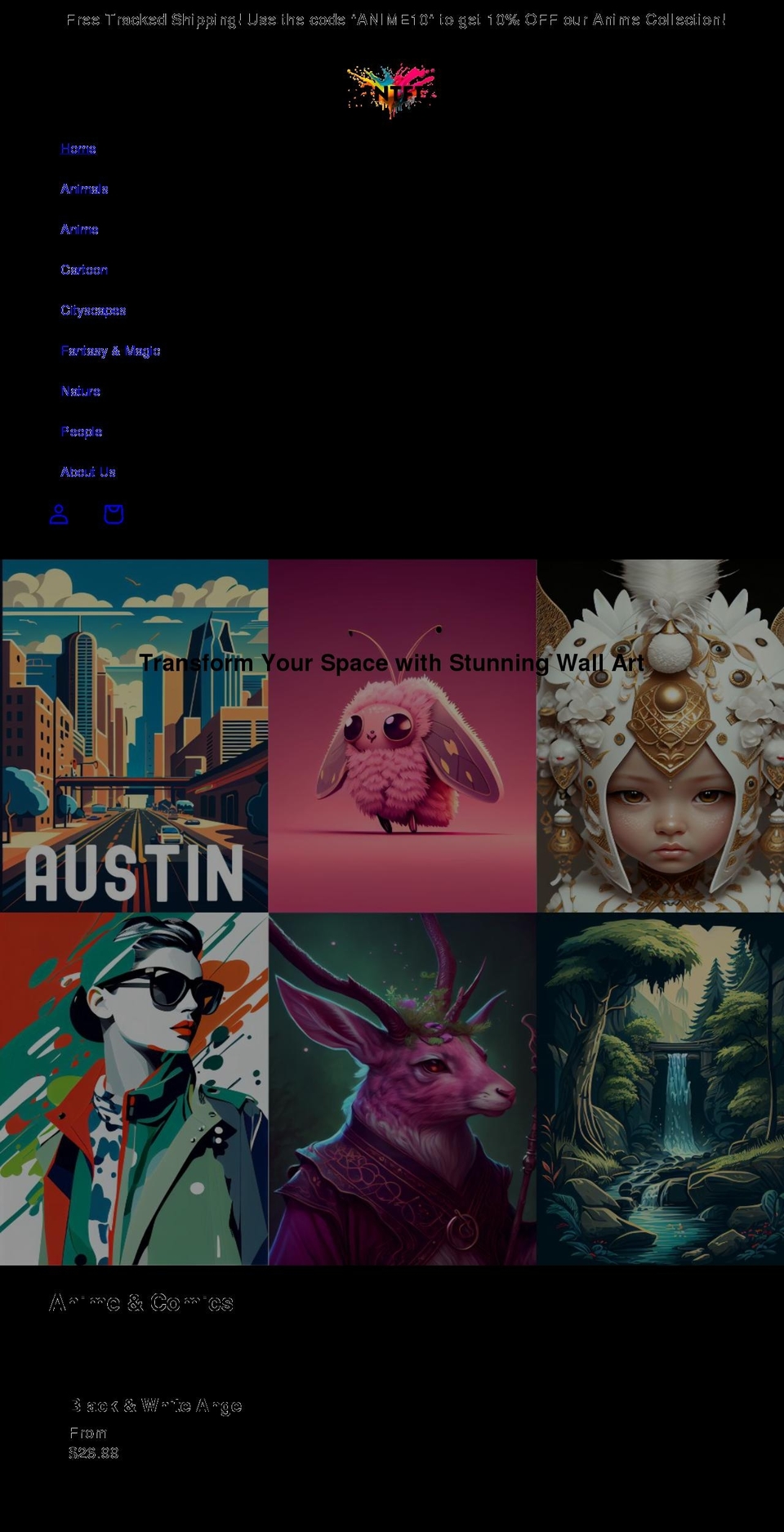Image resolution: width=784 pixels, height=1532 pixels.
Task: Open the Black & White Angel product
Action: tap(156, 1405)
